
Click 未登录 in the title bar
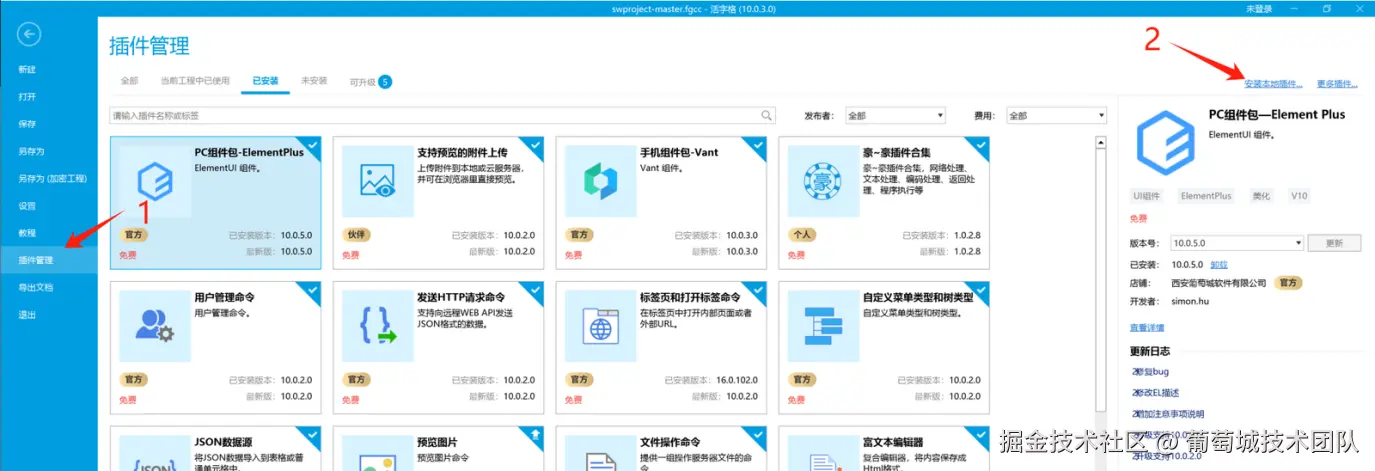coord(1259,8)
